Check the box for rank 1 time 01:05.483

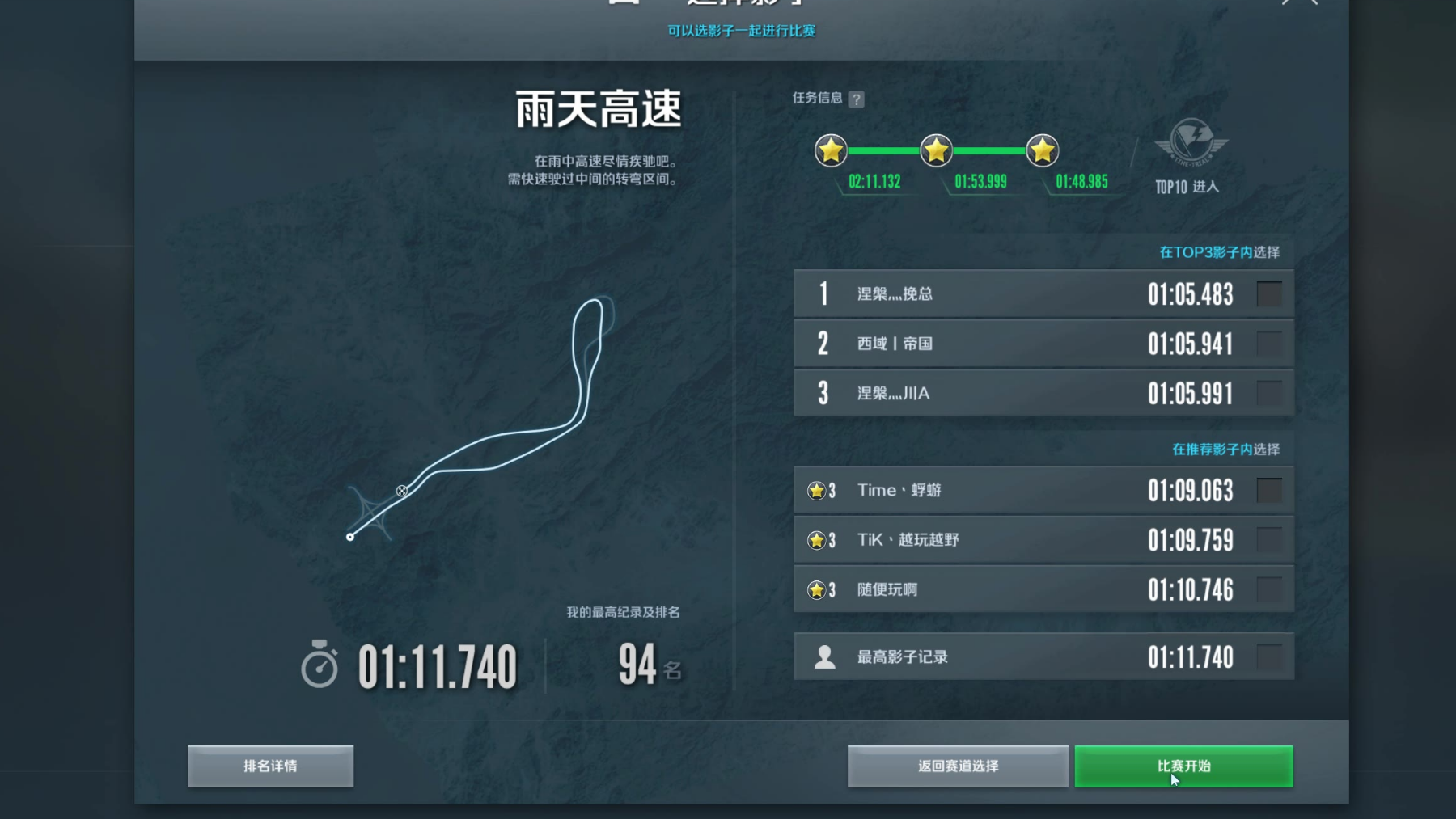(x=1269, y=293)
